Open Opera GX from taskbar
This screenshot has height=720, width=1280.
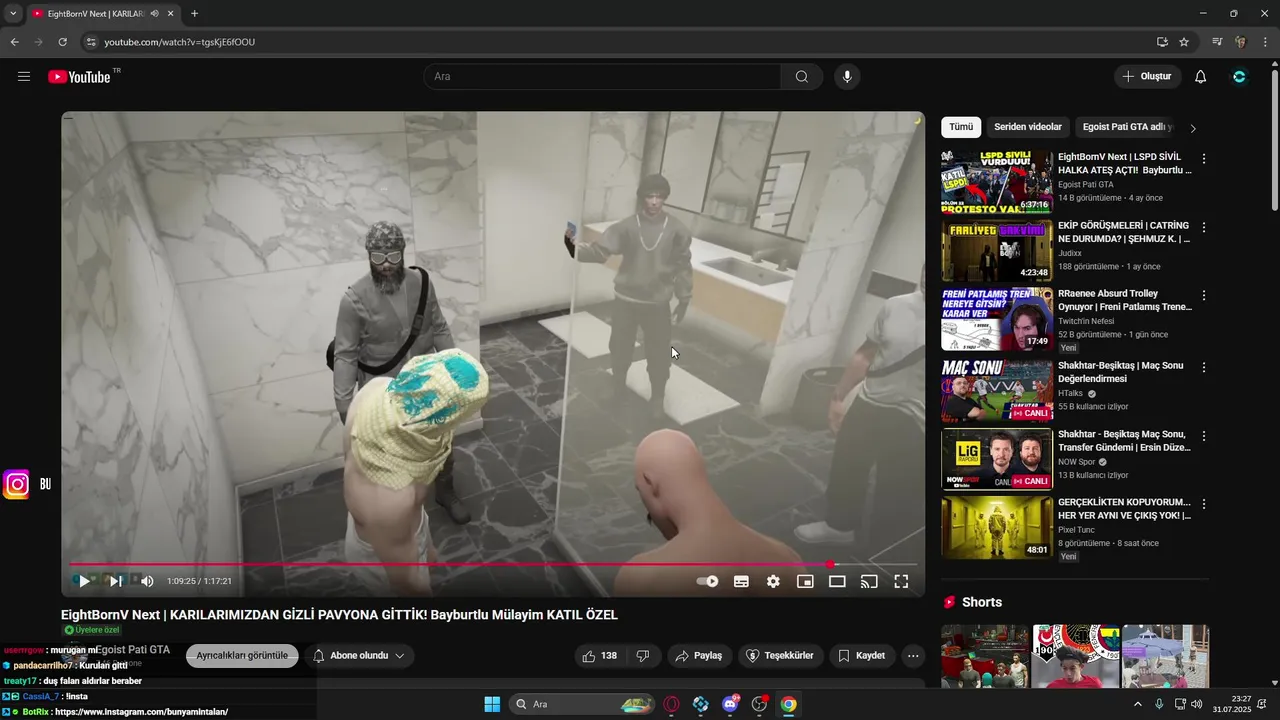671,704
